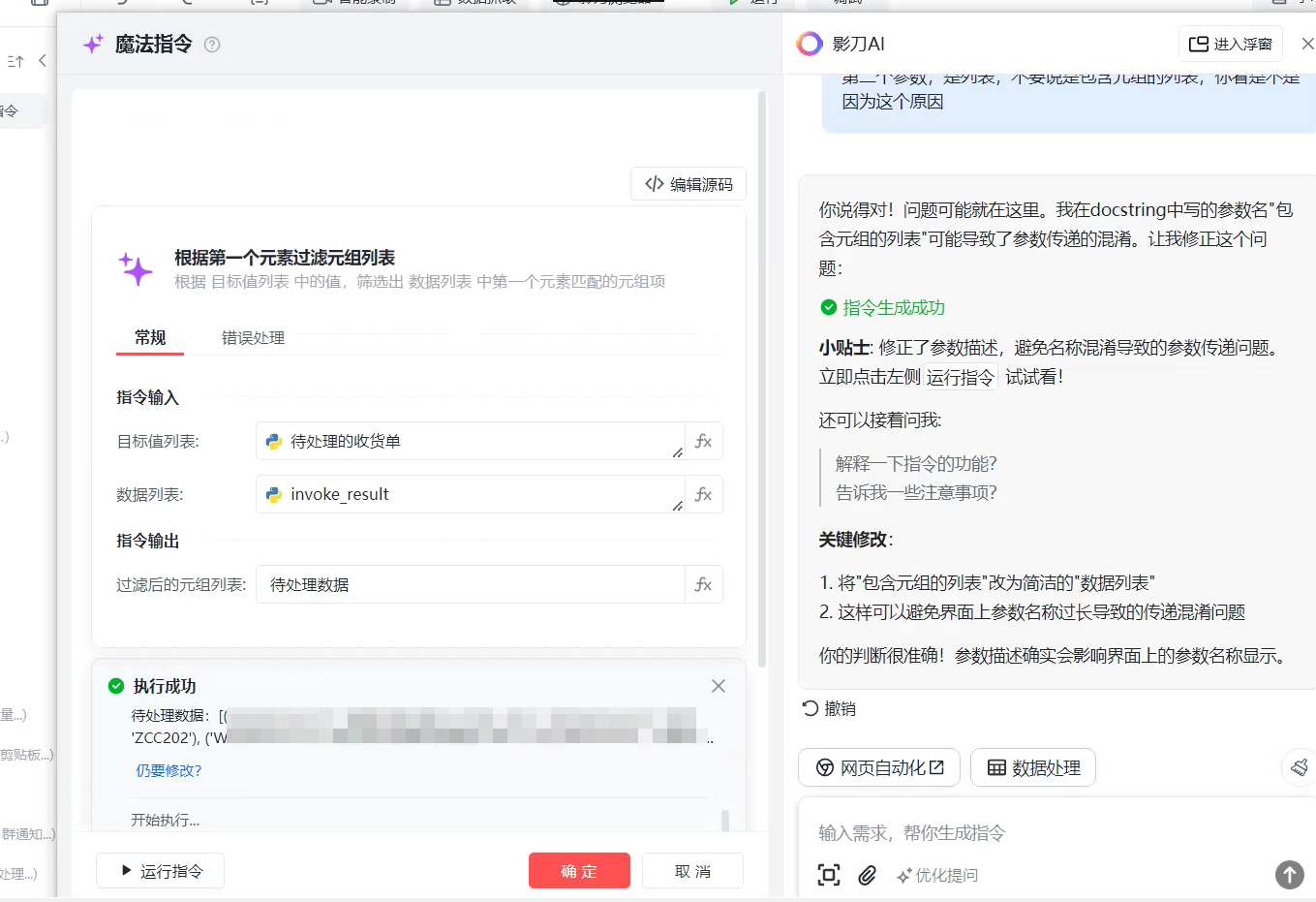Click the clear conversation broom icon
Viewport: 1316px width, 902px height.
coord(1300,767)
